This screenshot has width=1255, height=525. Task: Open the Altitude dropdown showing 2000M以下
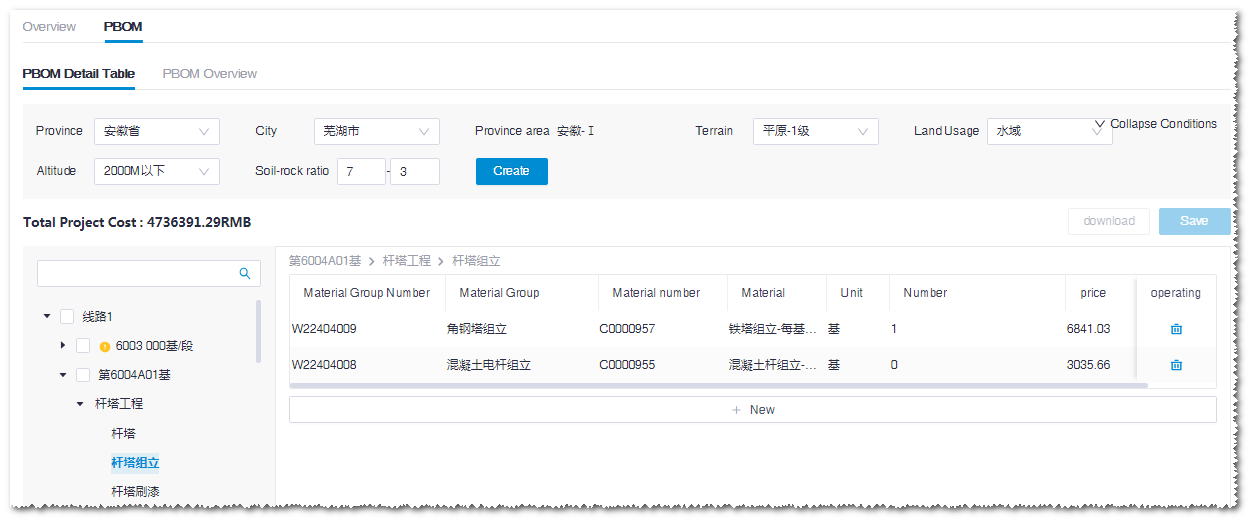pos(157,171)
